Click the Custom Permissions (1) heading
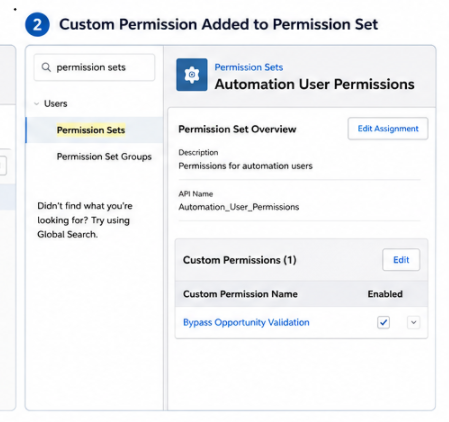449x422 pixels. 240,260
